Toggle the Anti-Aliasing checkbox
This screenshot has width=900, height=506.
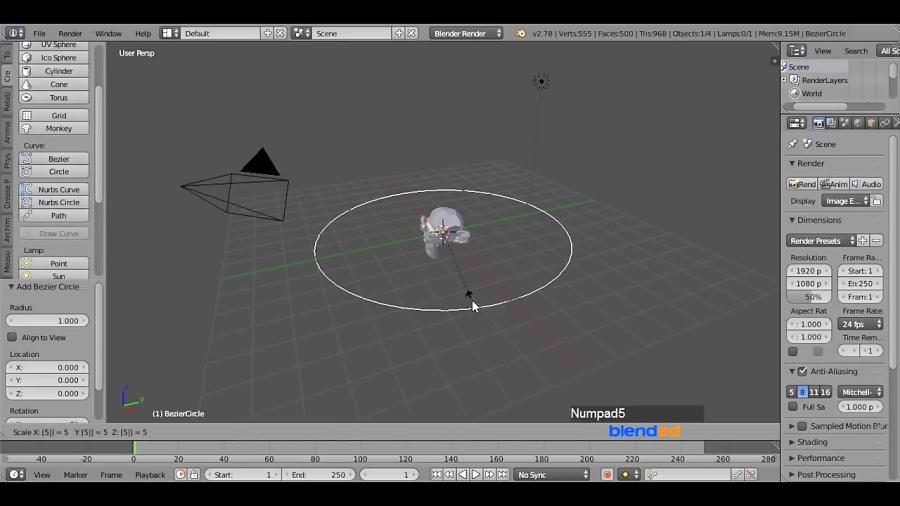click(802, 371)
